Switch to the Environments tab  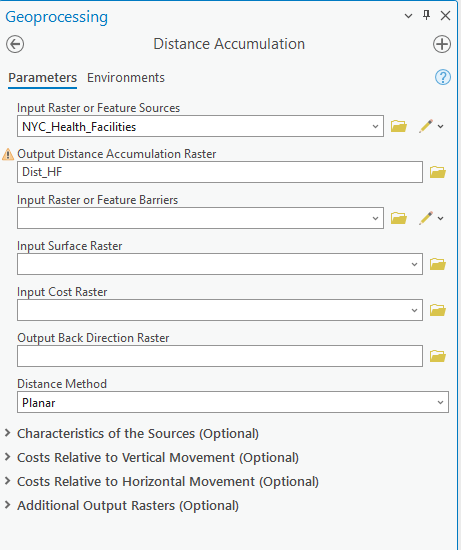(x=126, y=78)
